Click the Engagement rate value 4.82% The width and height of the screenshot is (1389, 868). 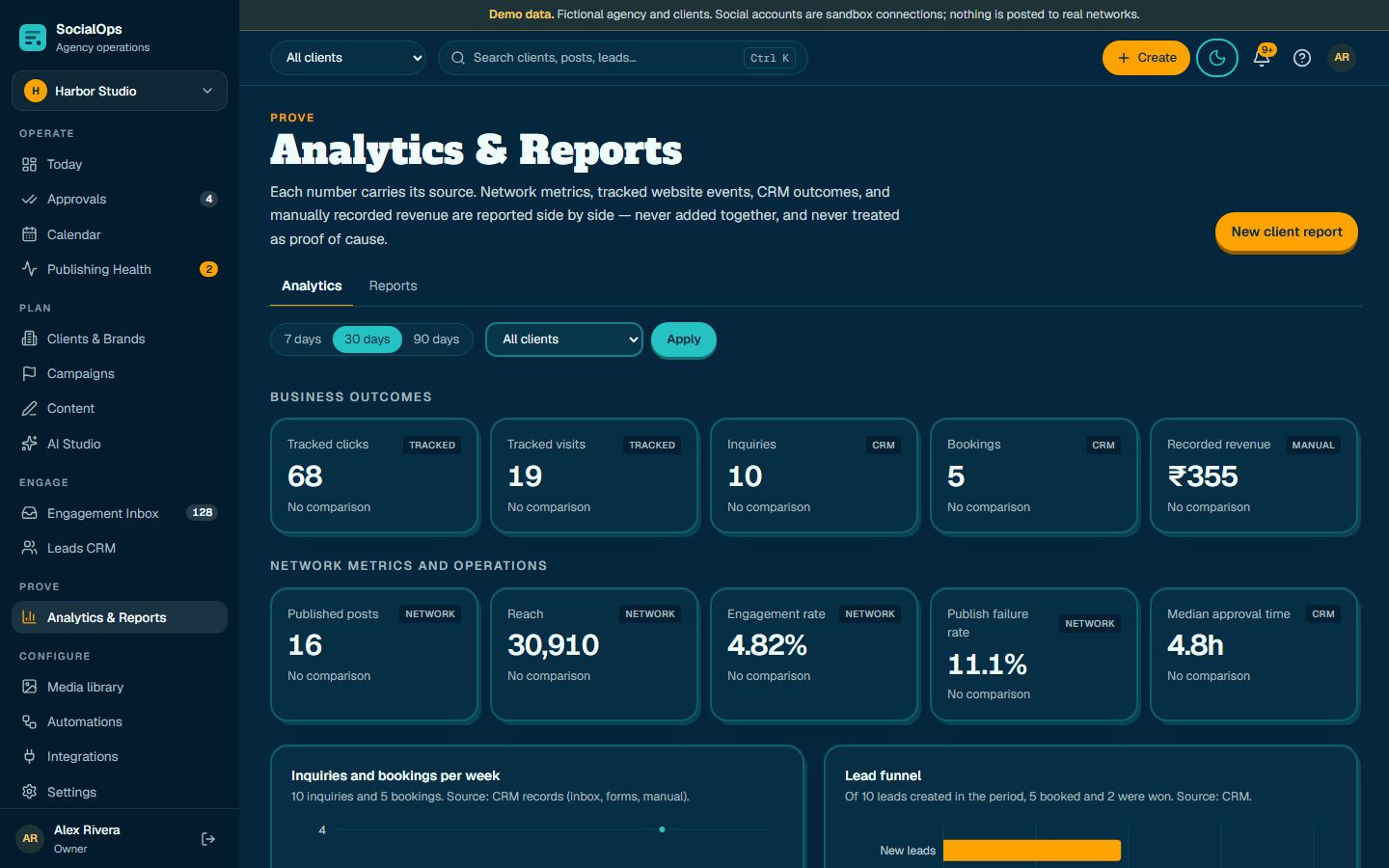click(x=767, y=645)
